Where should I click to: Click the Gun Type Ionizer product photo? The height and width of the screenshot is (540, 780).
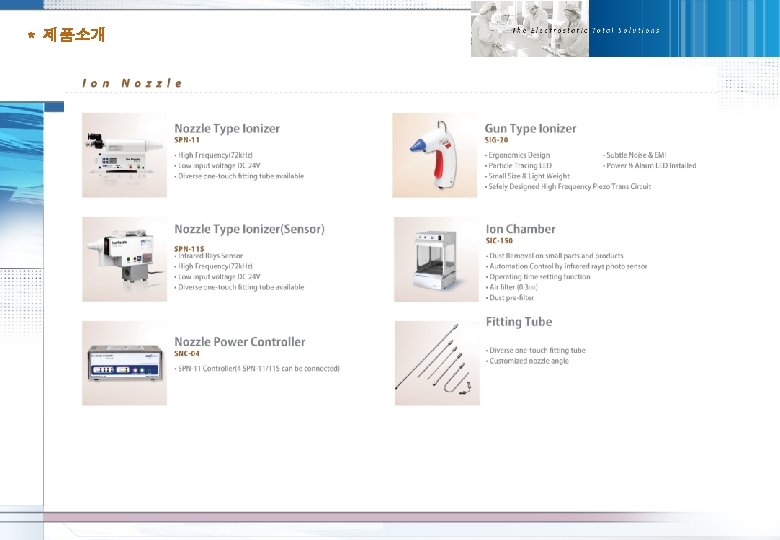(435, 155)
